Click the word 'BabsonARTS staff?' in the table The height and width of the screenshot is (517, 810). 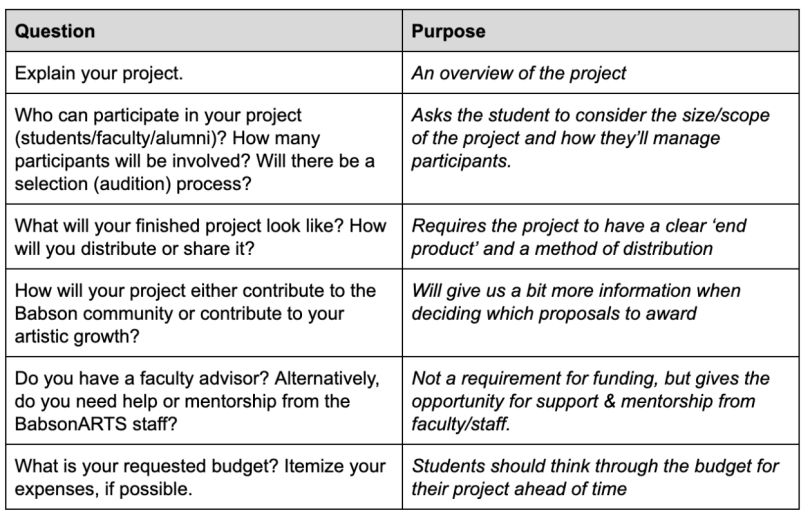pyautogui.click(x=96, y=424)
